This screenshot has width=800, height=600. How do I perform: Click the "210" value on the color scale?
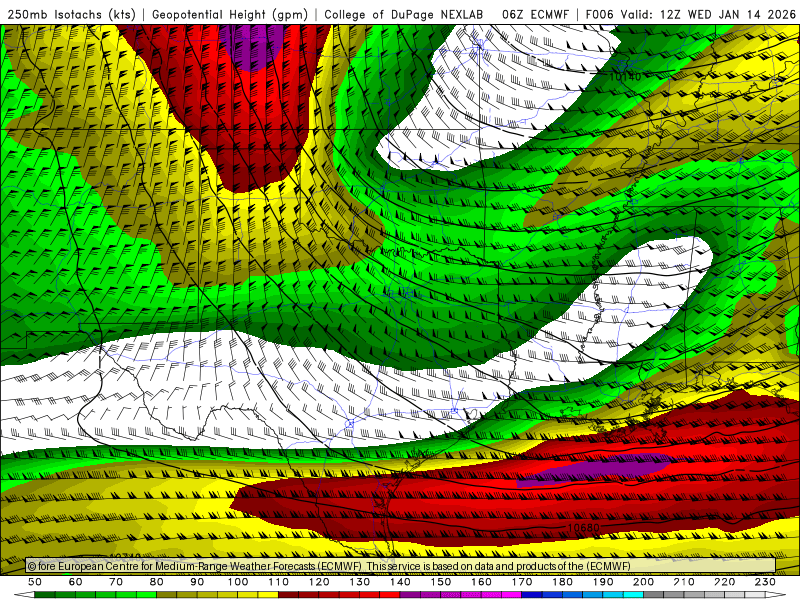pyautogui.click(x=684, y=582)
